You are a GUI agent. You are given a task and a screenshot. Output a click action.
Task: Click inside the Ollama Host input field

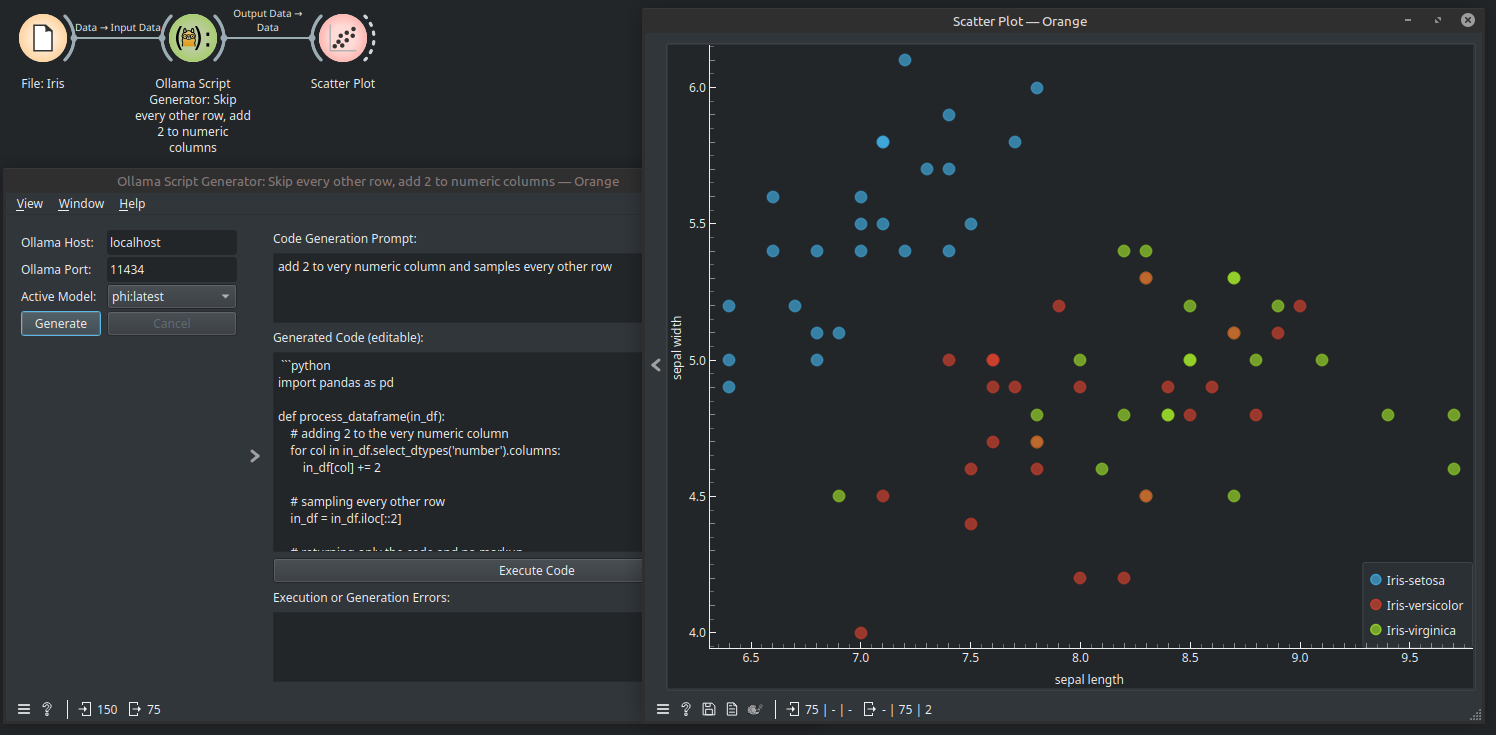pos(171,242)
